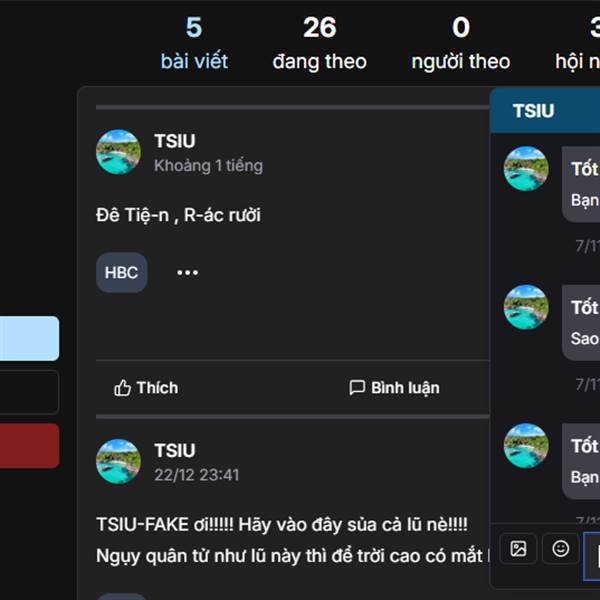
Task: Click the first chat message avatar
Action: click(526, 169)
